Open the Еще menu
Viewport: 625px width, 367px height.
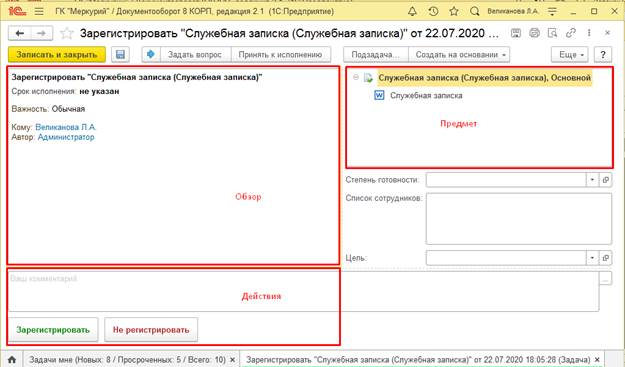pyautogui.click(x=571, y=55)
